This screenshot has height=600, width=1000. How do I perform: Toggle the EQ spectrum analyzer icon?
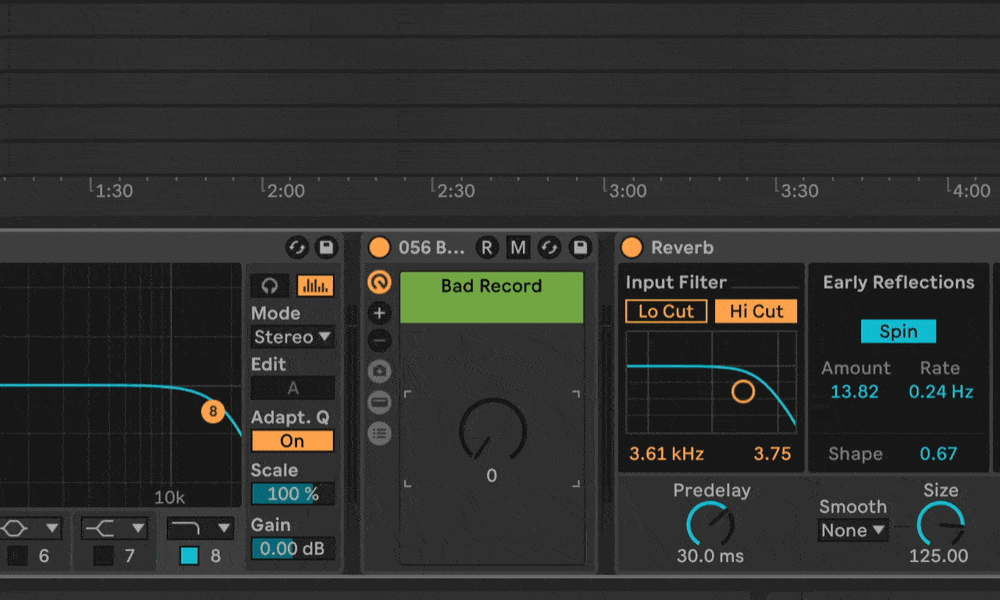pyautogui.click(x=315, y=285)
